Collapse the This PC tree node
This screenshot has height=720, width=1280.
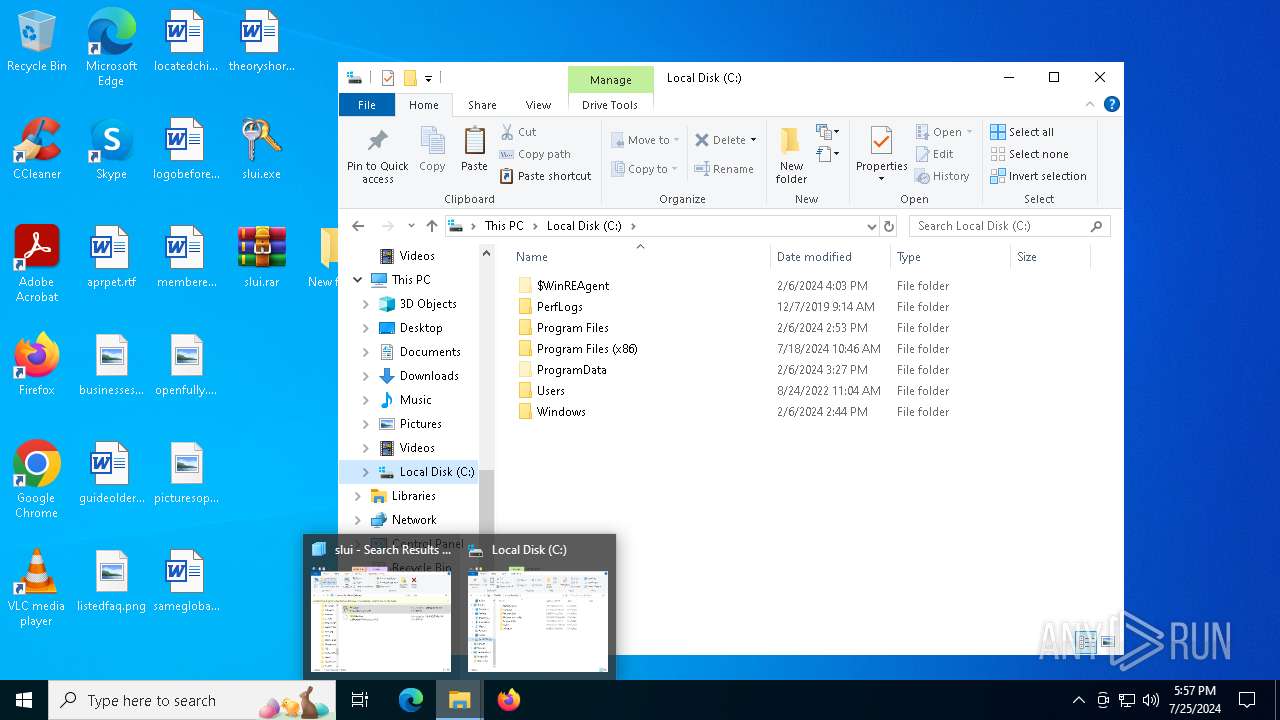[x=358, y=280]
